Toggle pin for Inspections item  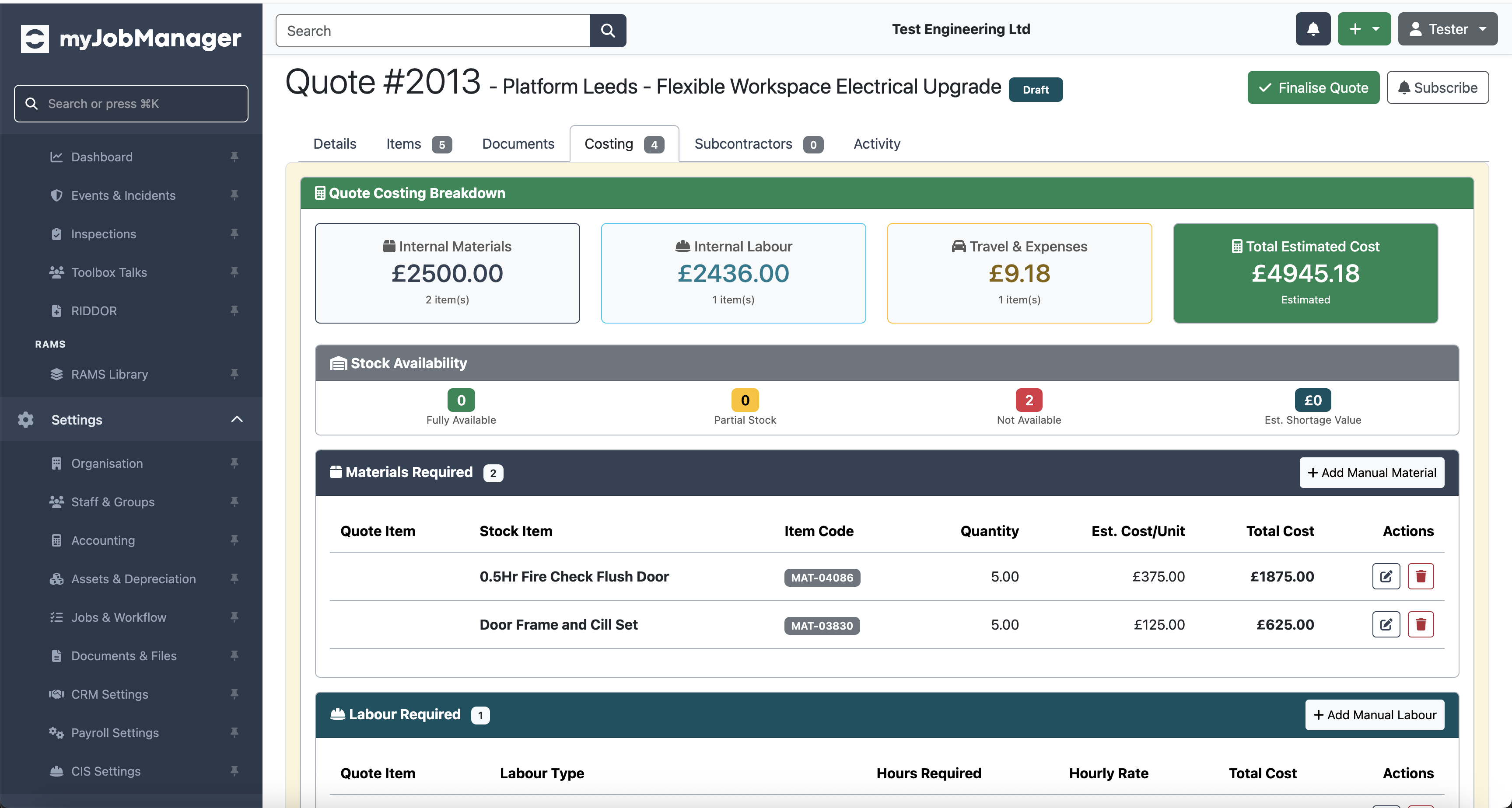coord(234,233)
